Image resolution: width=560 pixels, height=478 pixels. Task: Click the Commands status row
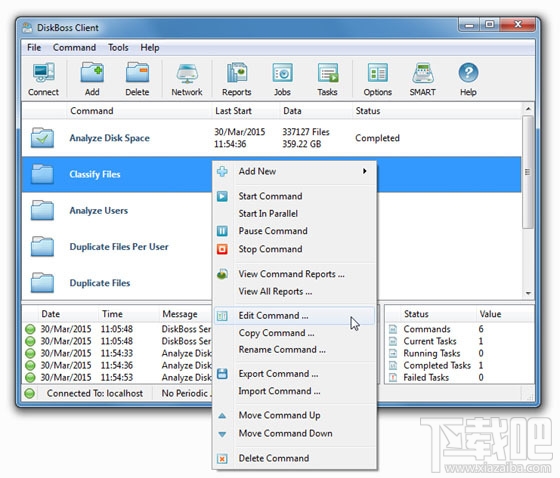pyautogui.click(x=460, y=329)
